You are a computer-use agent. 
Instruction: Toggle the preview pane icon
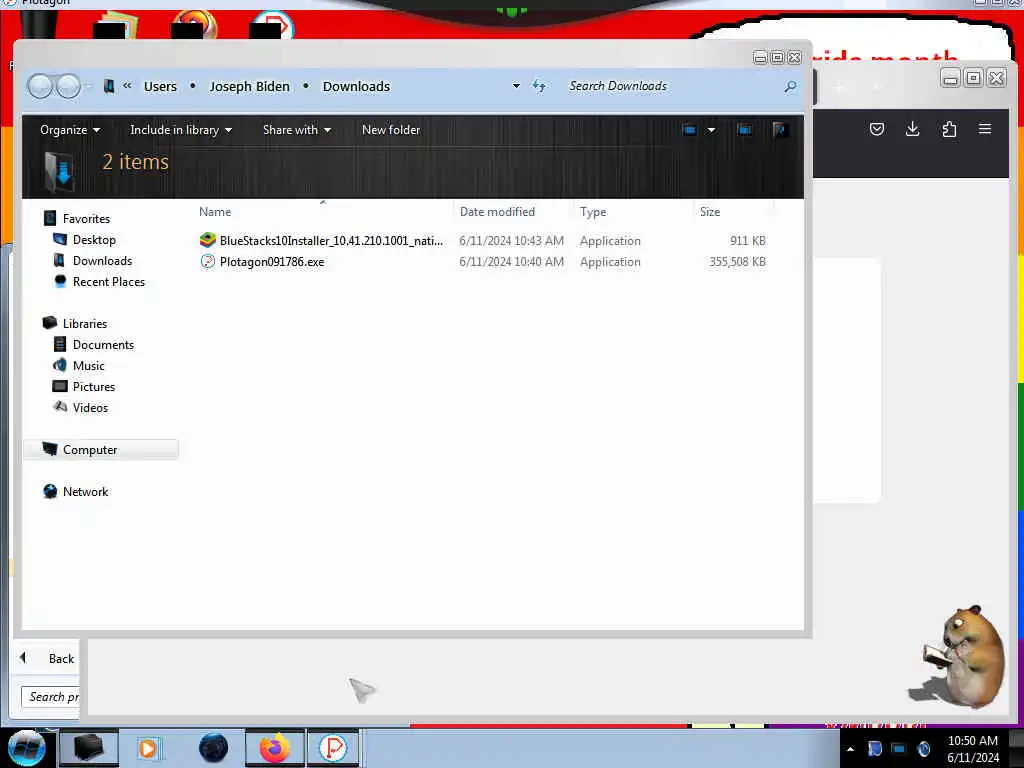point(744,130)
